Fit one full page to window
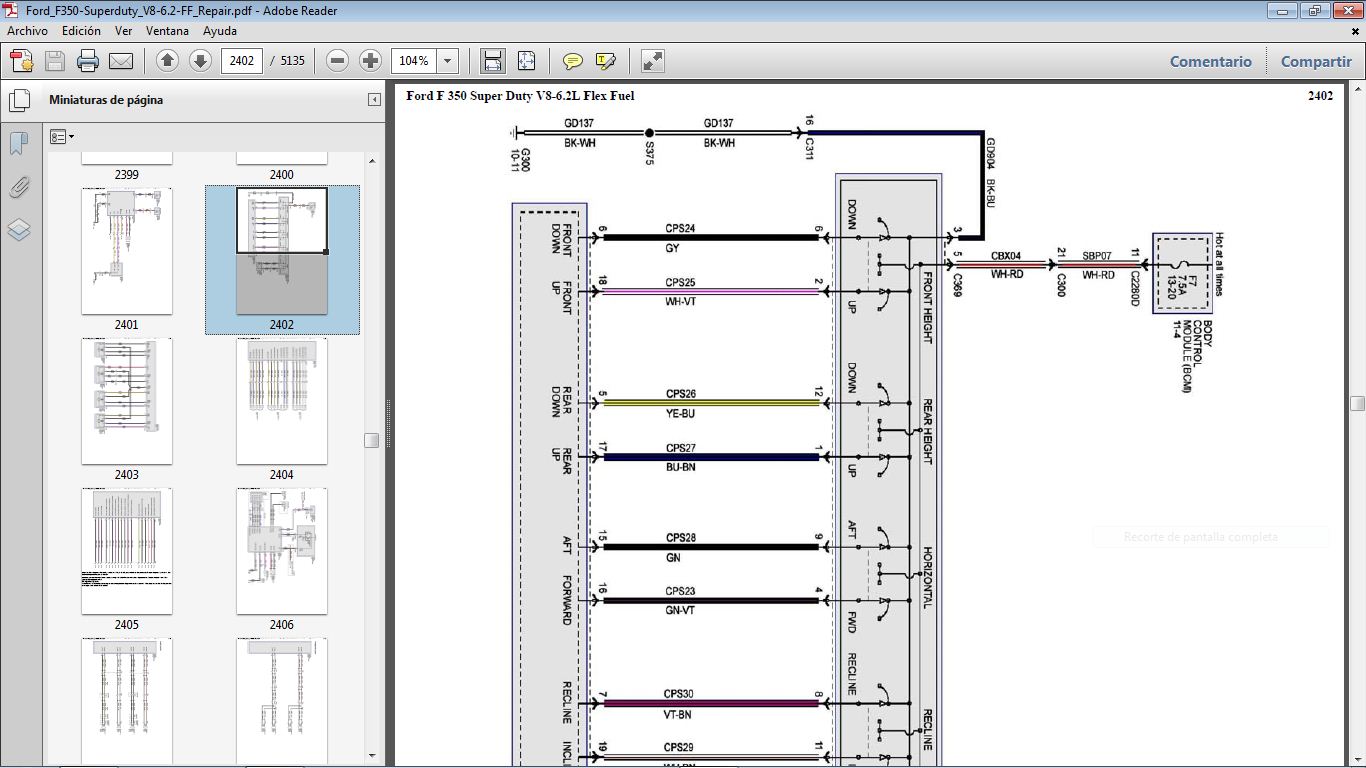 (526, 61)
